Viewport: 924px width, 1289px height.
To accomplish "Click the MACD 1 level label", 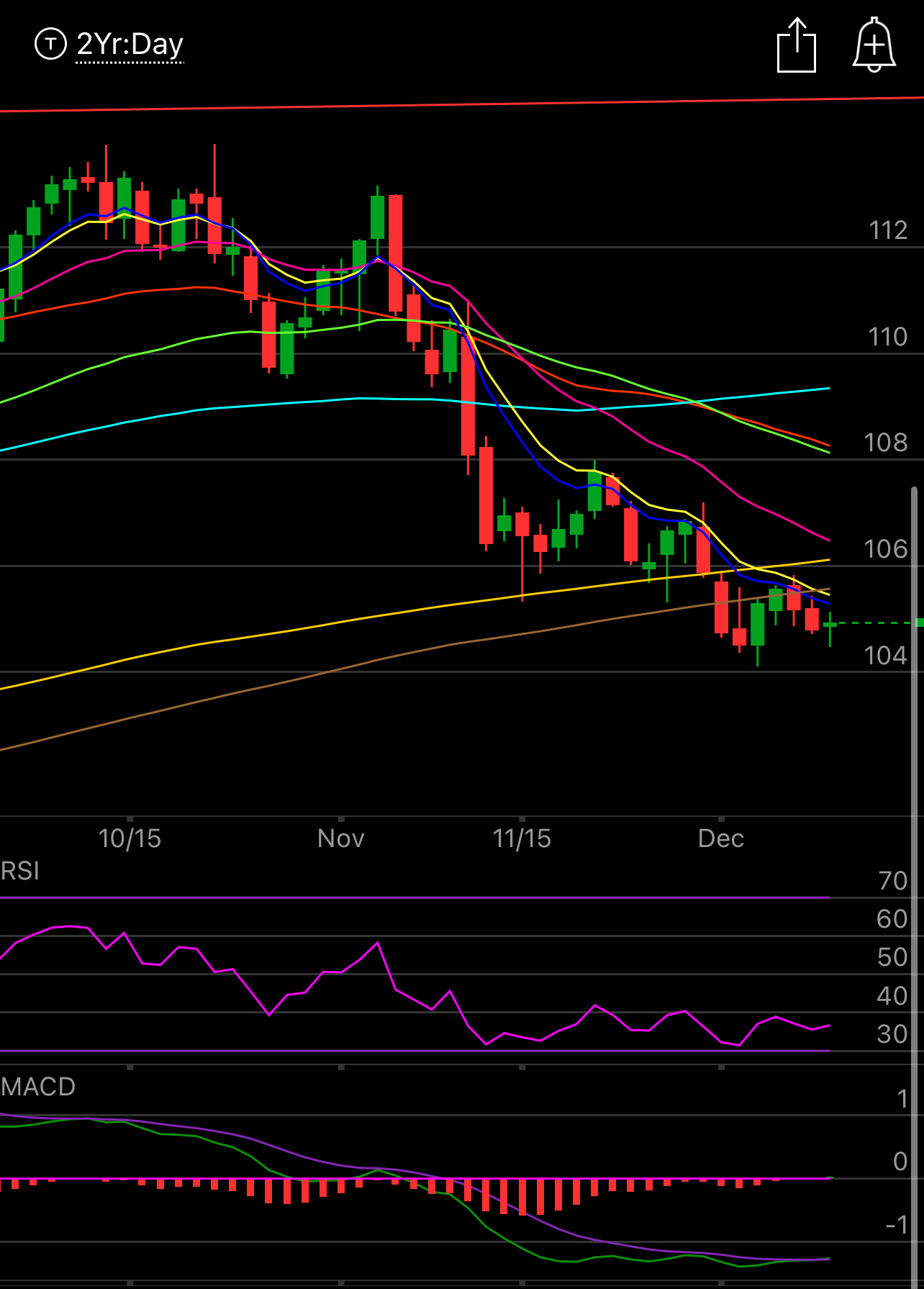I will 902,1099.
